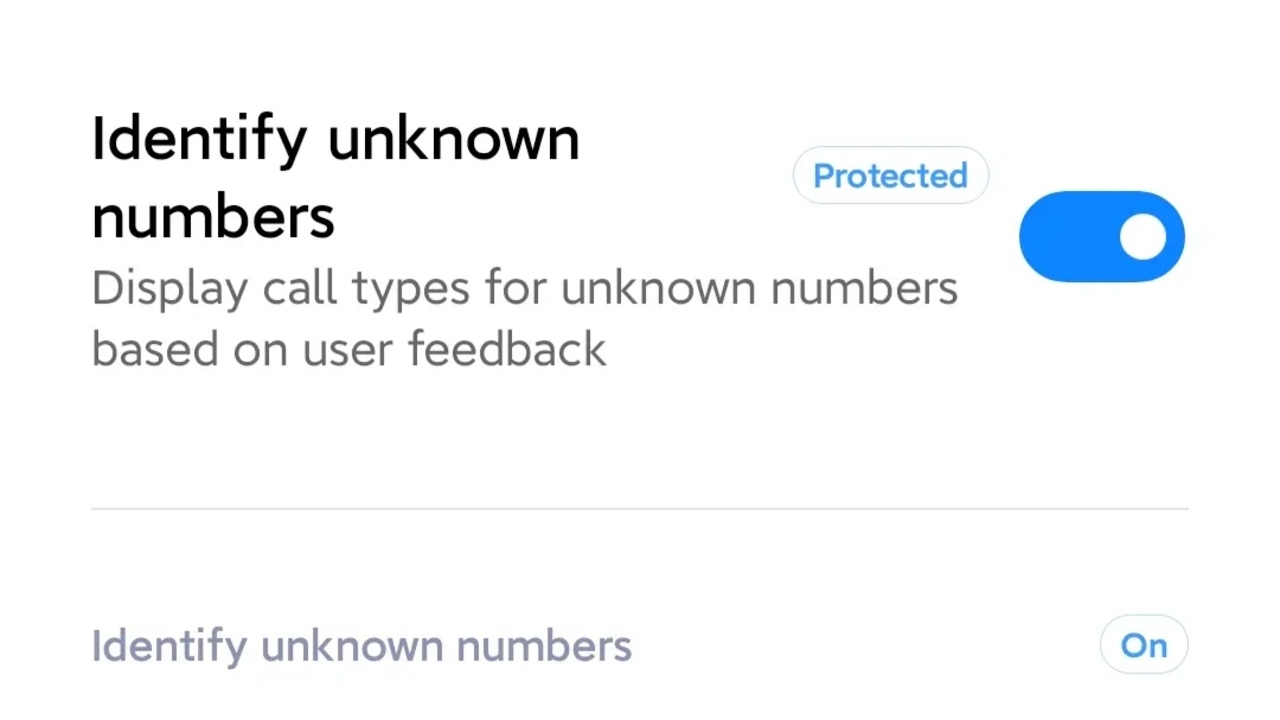Screen dimensions: 1280x720
Task: Toggle off Identify unknown numbers switch
Action: 1101,237
